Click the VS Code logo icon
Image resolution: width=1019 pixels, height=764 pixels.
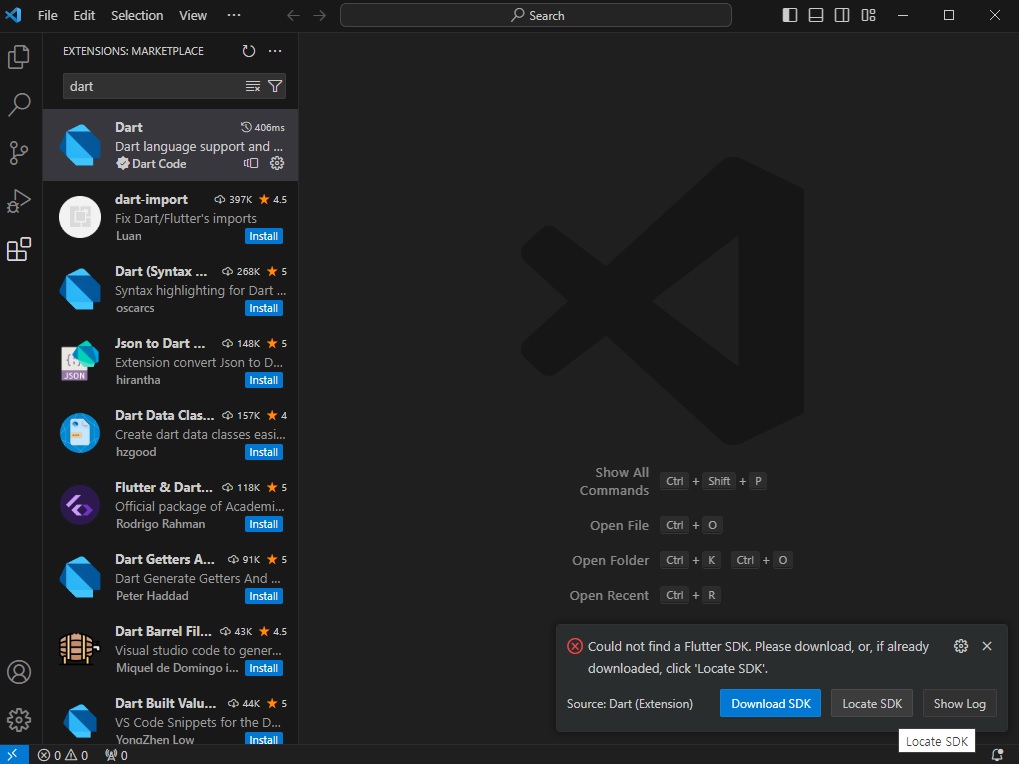click(x=14, y=15)
